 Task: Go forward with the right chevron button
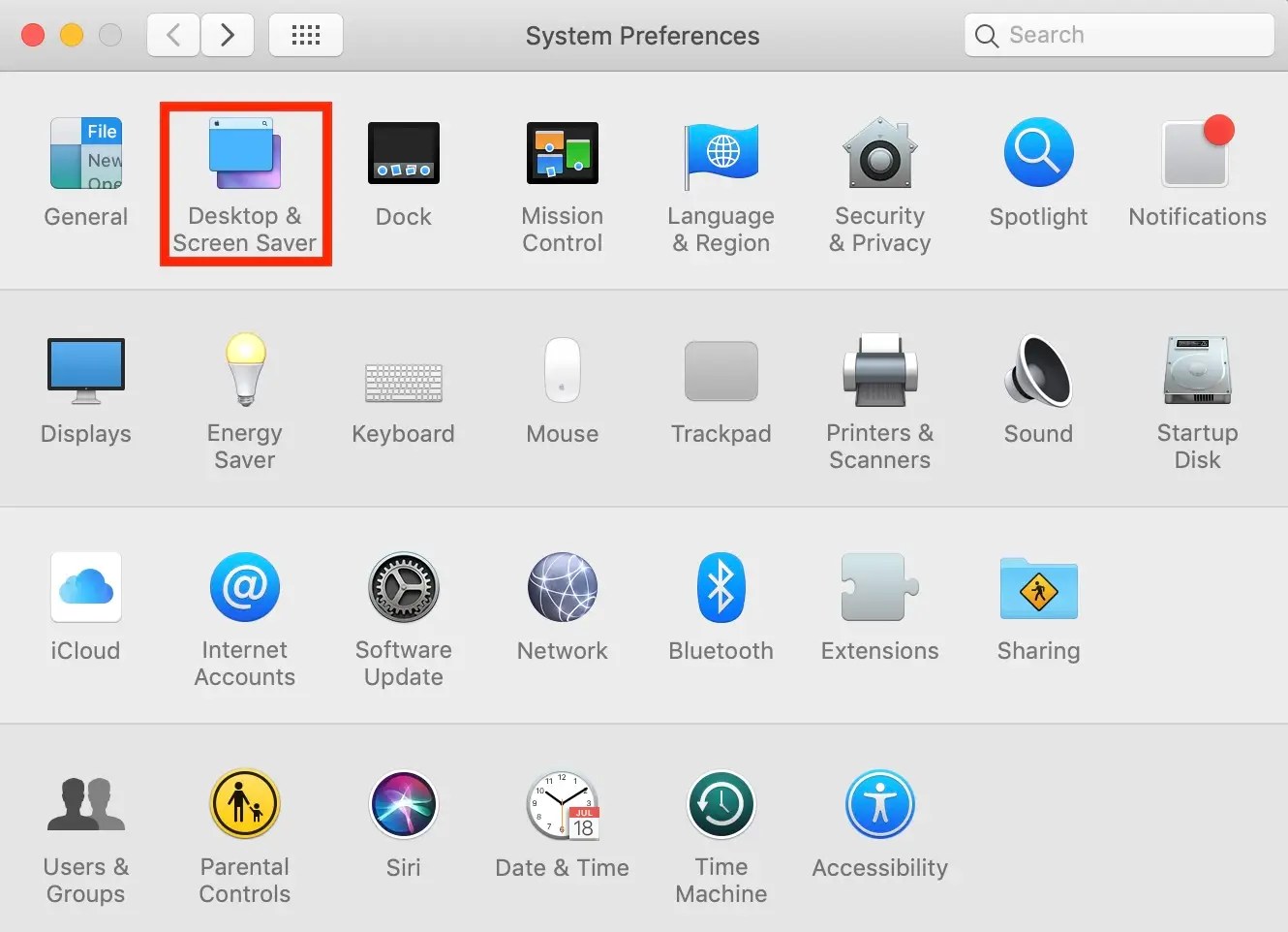coord(228,36)
